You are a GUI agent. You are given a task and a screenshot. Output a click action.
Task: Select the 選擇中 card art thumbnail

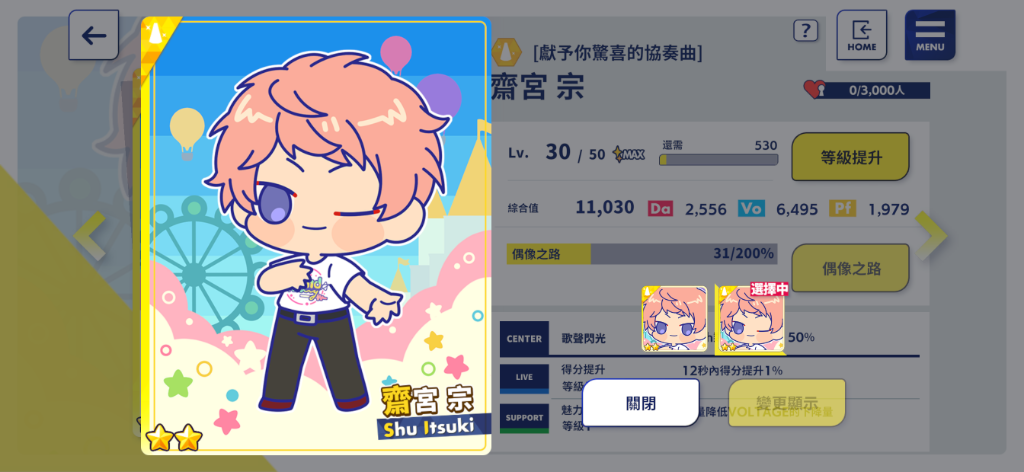[751, 319]
